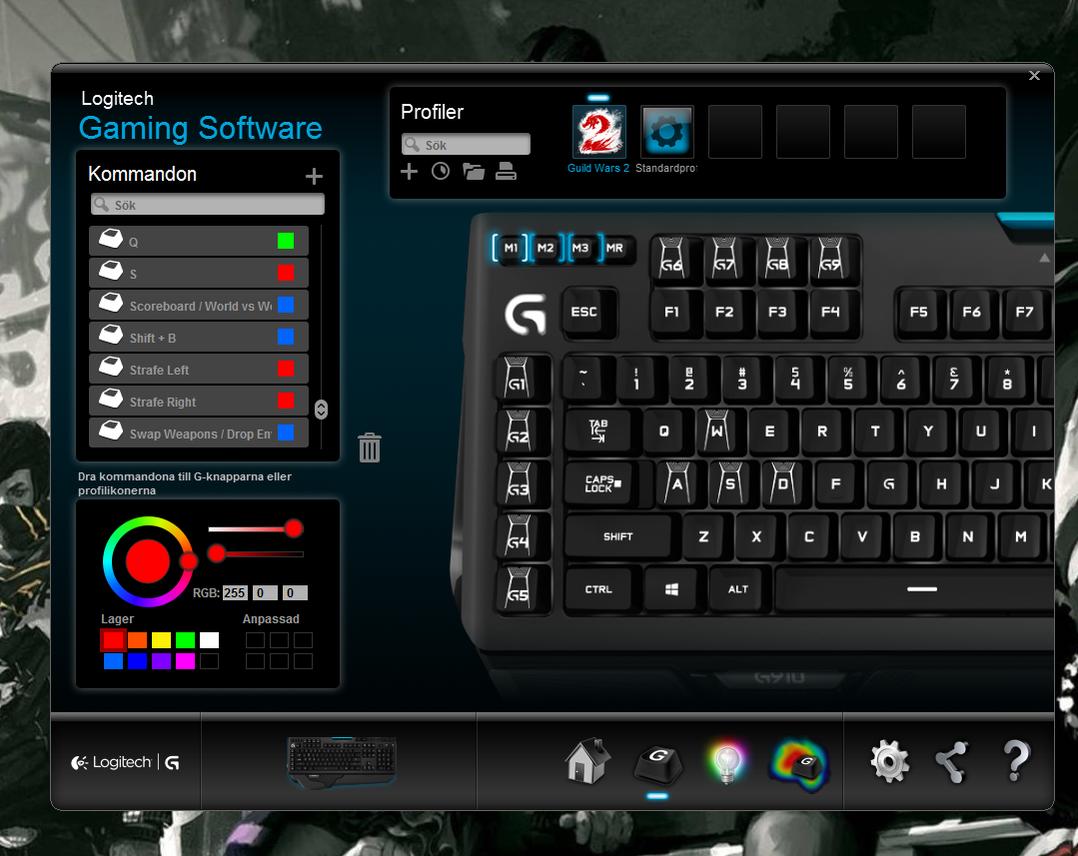Click the G3 key on keyboard
The height and width of the screenshot is (856, 1078).
pyautogui.click(x=518, y=484)
